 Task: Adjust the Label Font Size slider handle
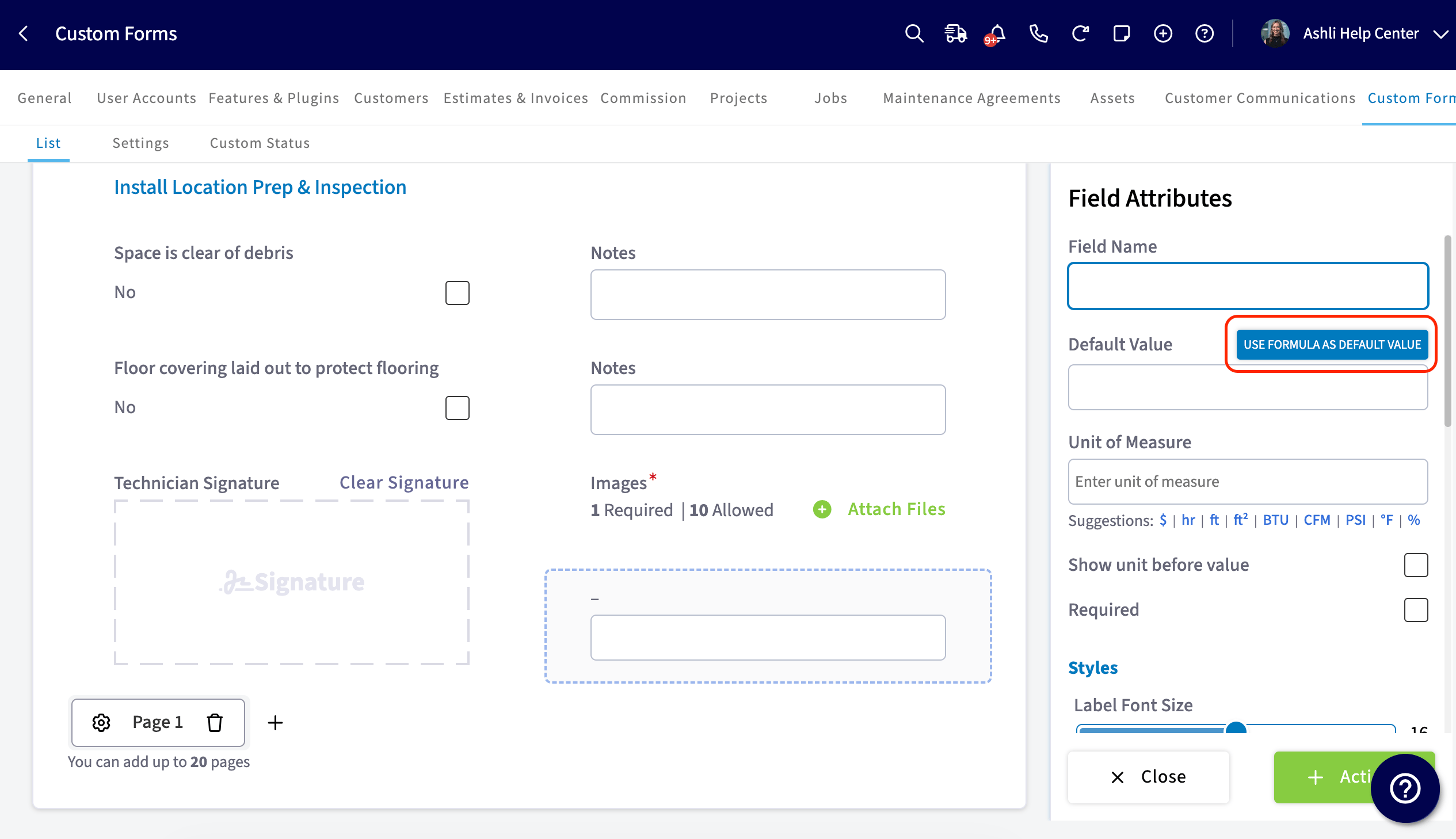(x=1236, y=729)
